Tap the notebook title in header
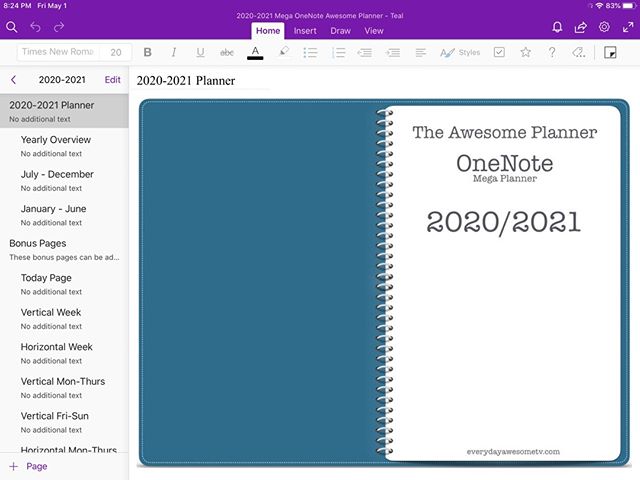Screen dimensions: 640x480 coord(320,16)
